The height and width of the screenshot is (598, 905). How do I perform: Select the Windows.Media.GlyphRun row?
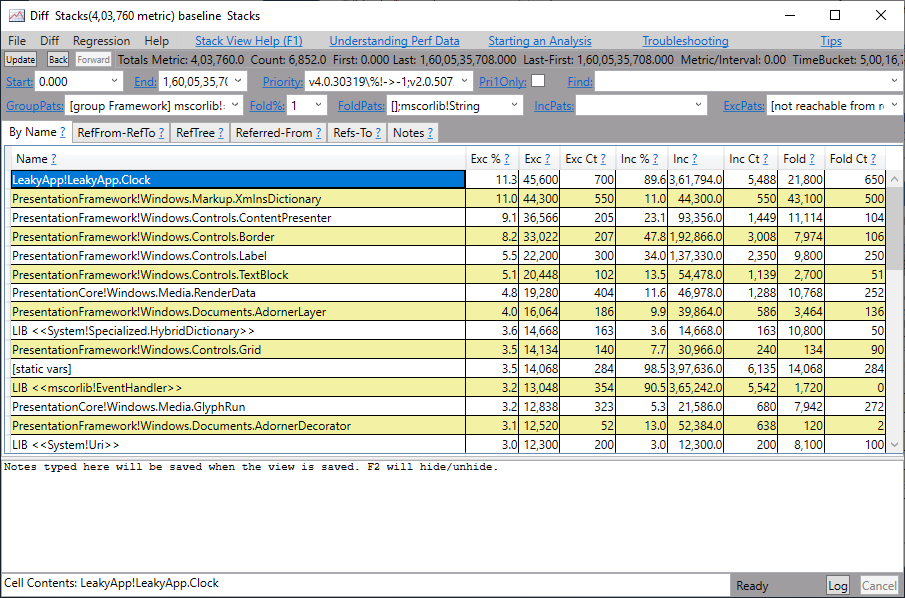[448, 406]
